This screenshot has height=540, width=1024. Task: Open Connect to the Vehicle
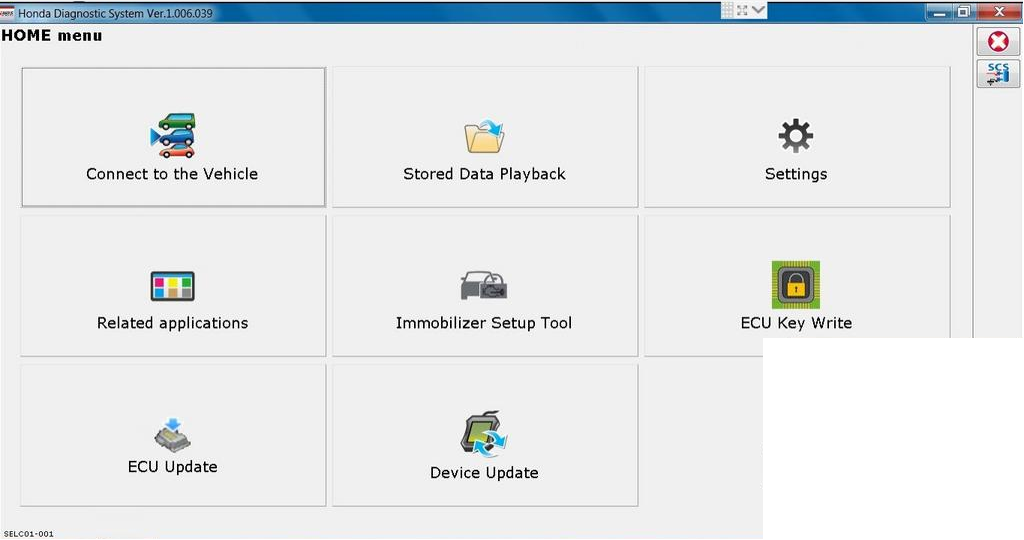tap(173, 137)
